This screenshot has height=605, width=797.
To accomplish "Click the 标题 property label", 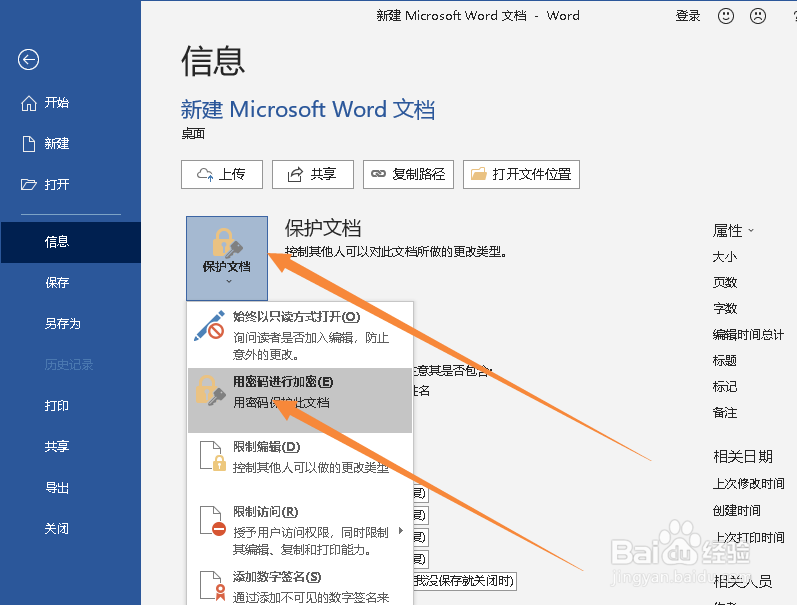I will click(x=724, y=360).
